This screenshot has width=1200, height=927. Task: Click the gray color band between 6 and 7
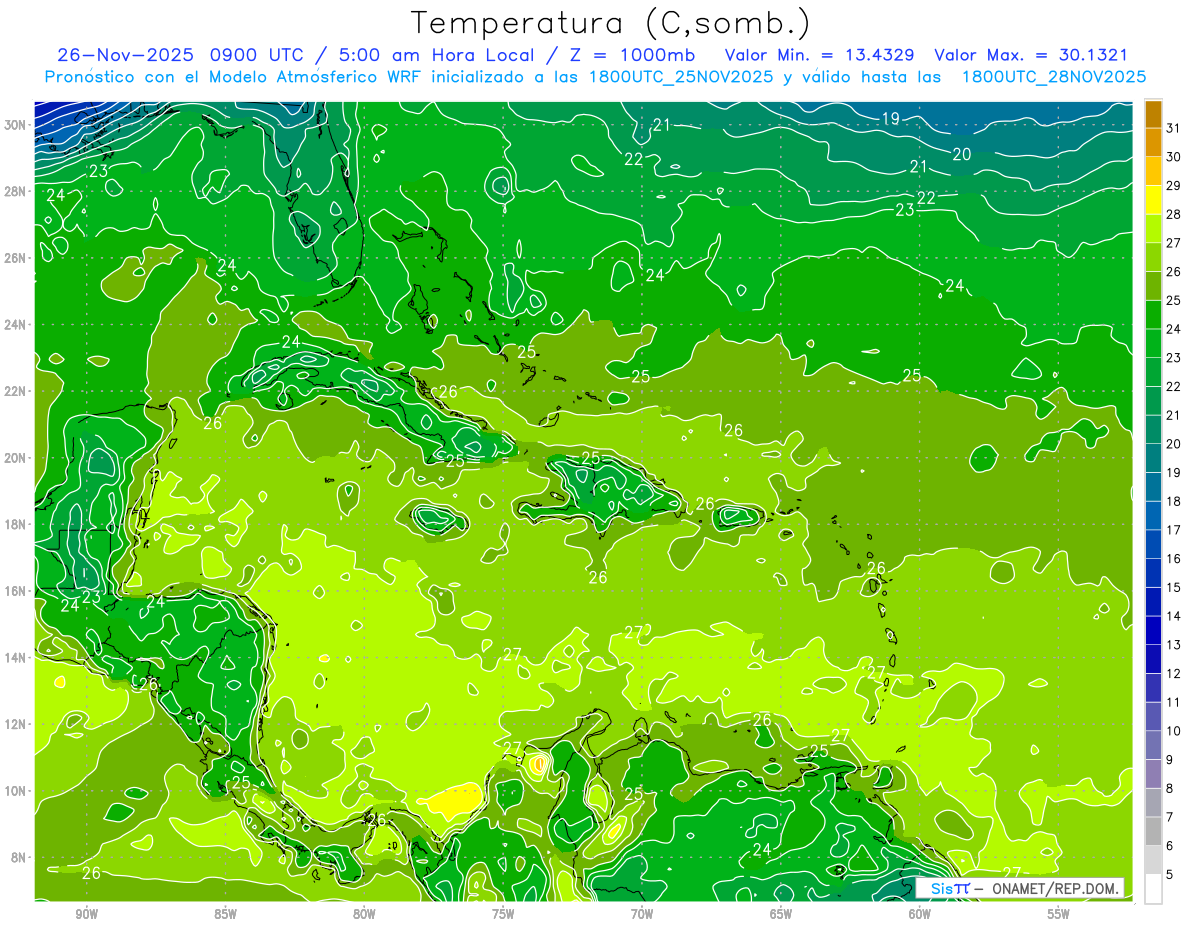(x=1153, y=831)
